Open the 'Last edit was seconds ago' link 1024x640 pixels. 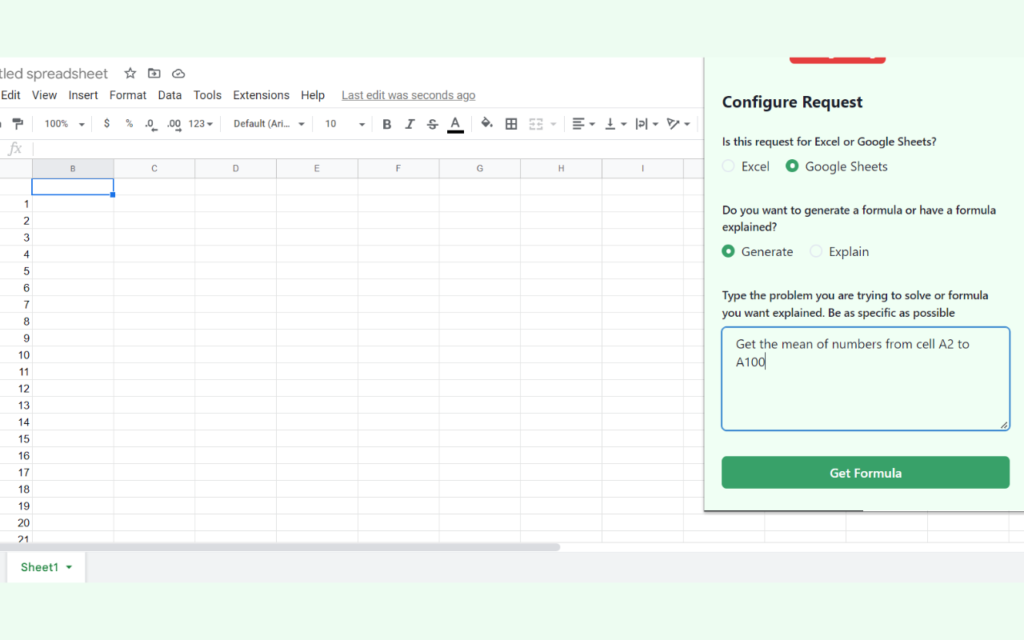tap(408, 95)
